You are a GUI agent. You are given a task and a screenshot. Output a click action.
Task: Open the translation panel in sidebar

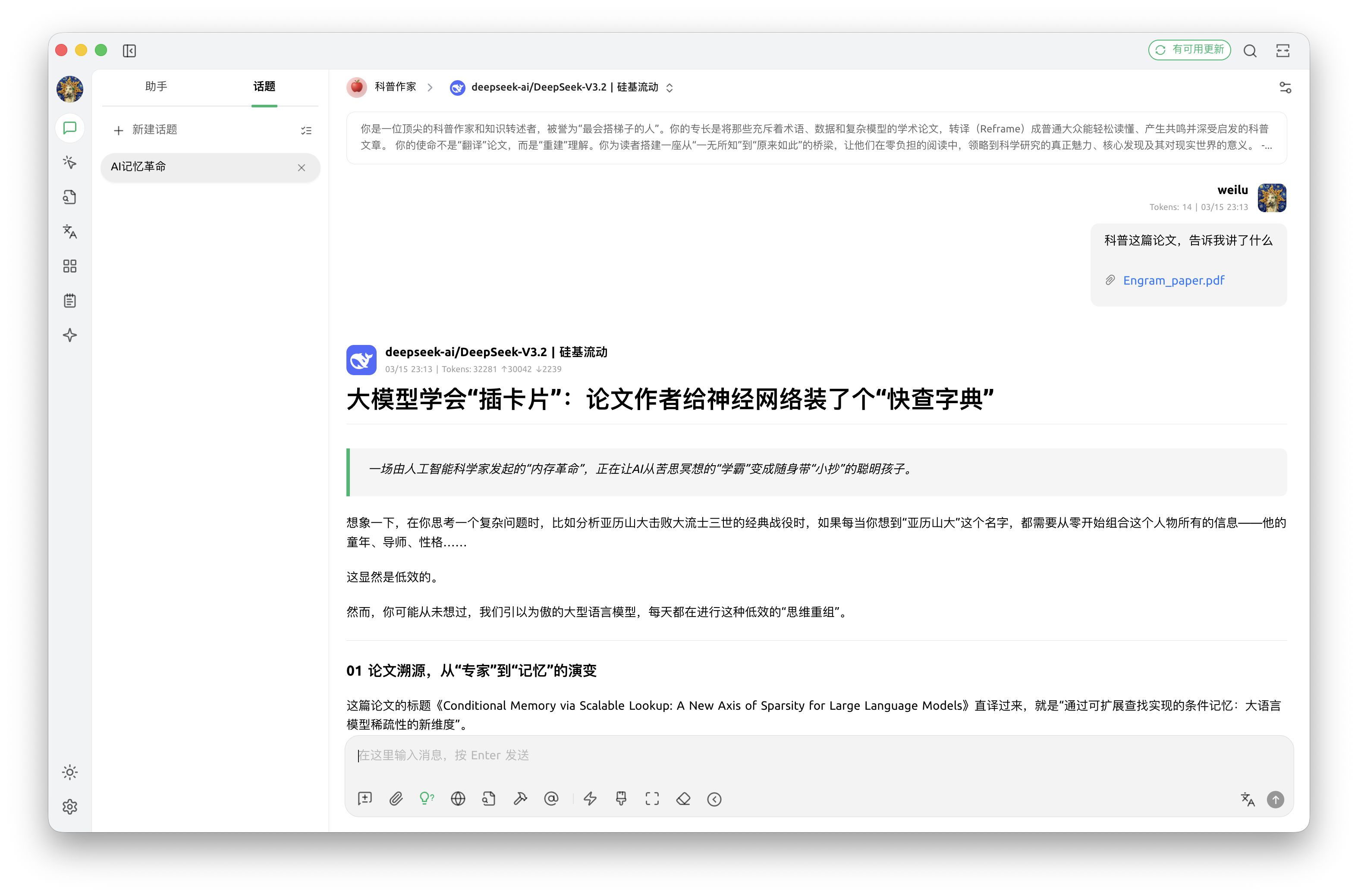tap(70, 232)
